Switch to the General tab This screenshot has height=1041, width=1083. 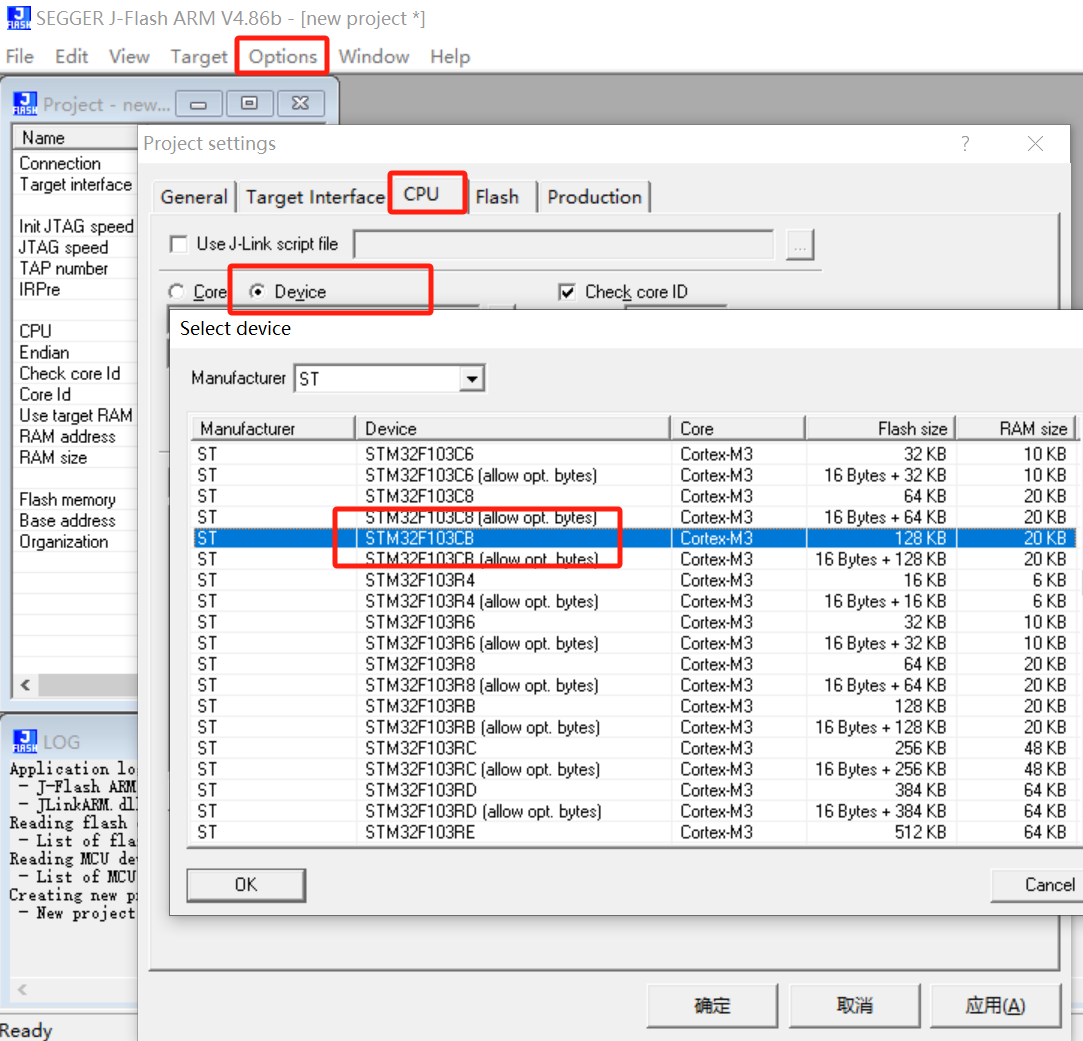193,197
